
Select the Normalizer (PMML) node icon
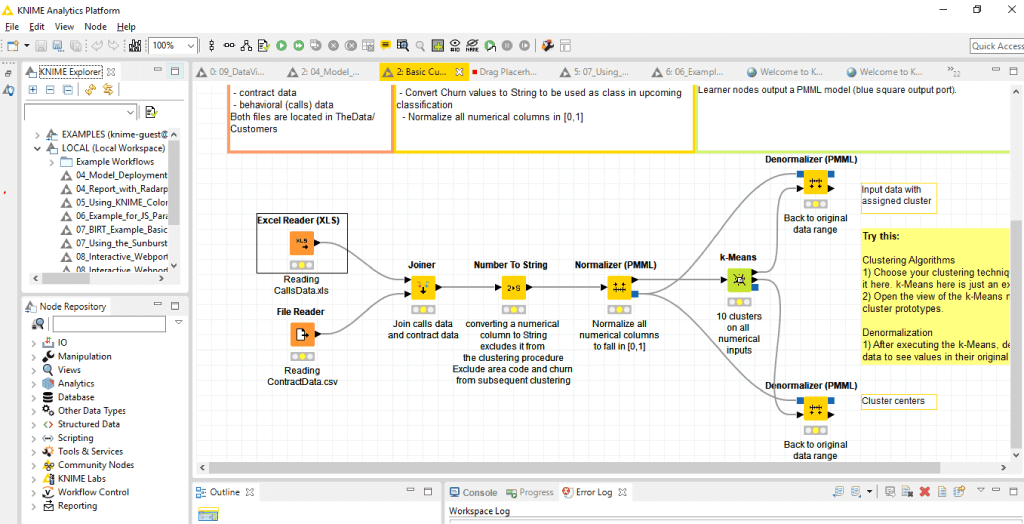[618, 287]
